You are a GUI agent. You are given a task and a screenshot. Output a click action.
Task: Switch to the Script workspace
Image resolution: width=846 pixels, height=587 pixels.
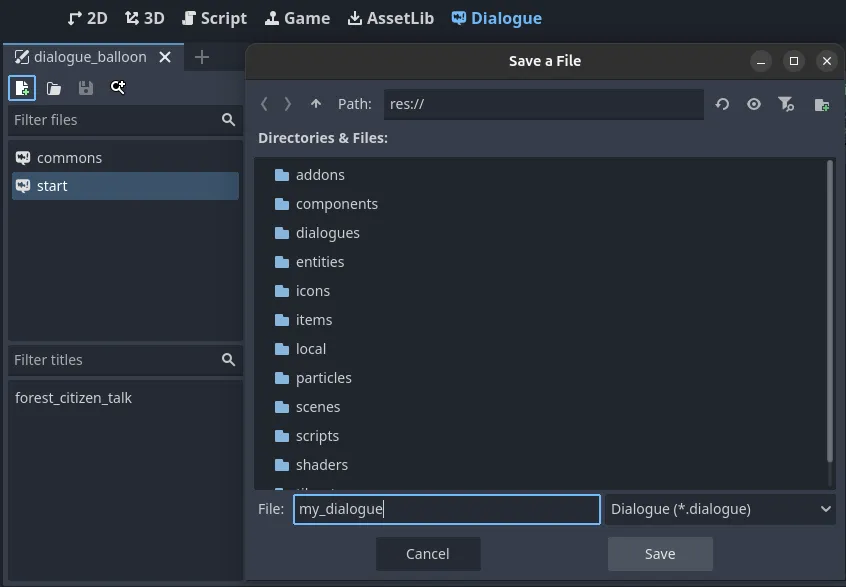coord(214,17)
